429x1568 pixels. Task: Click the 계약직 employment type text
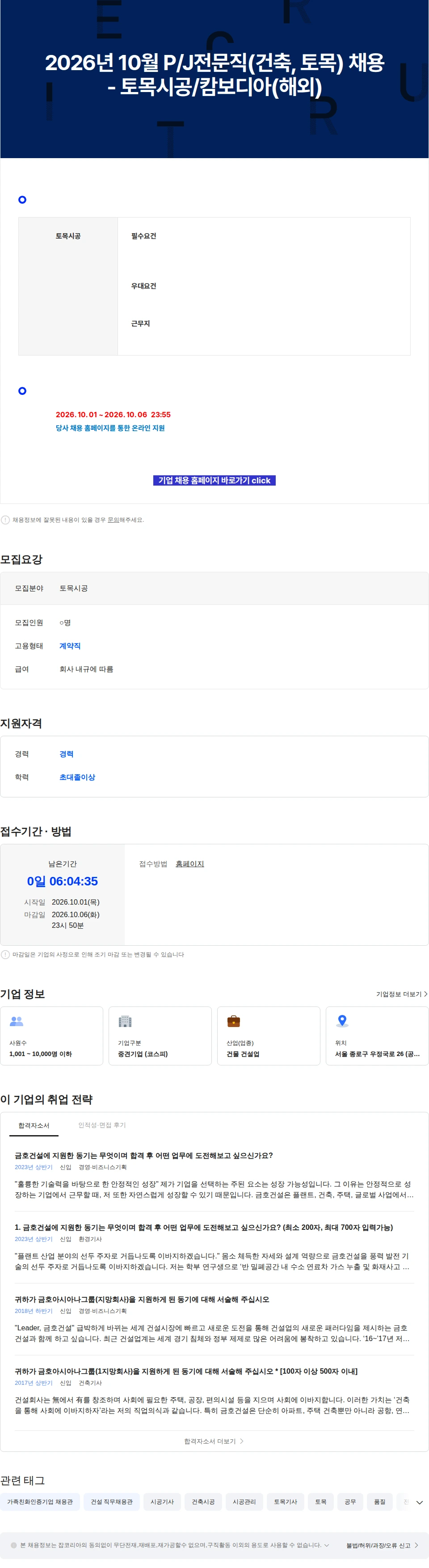70,646
